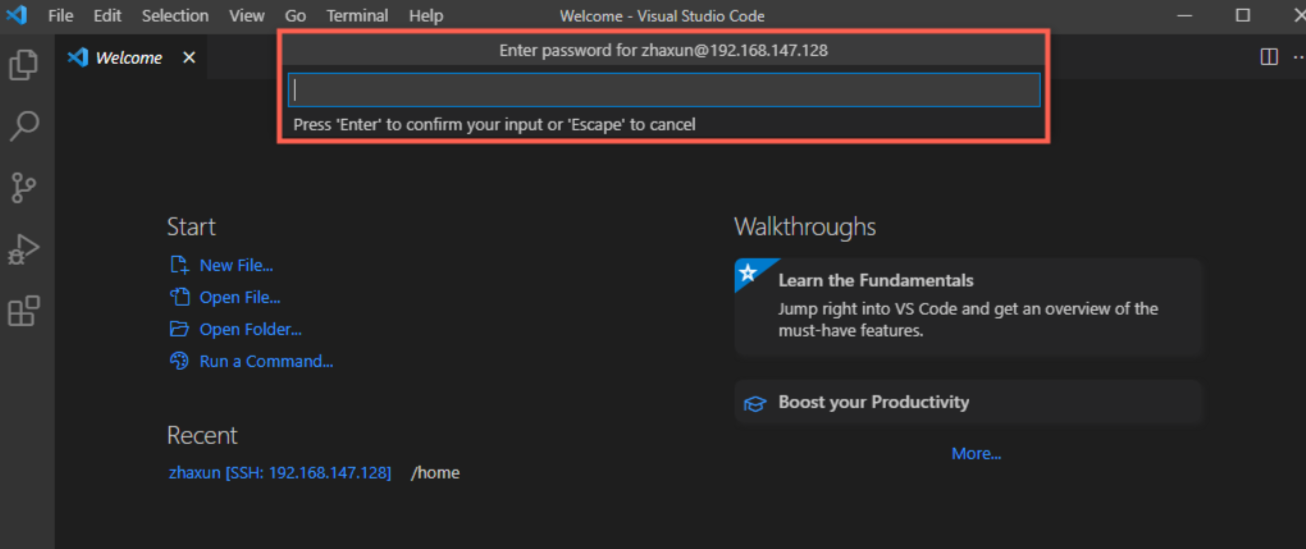1306x549 pixels.
Task: Click the VS Code logo in title bar
Action: pyautogui.click(x=16, y=15)
